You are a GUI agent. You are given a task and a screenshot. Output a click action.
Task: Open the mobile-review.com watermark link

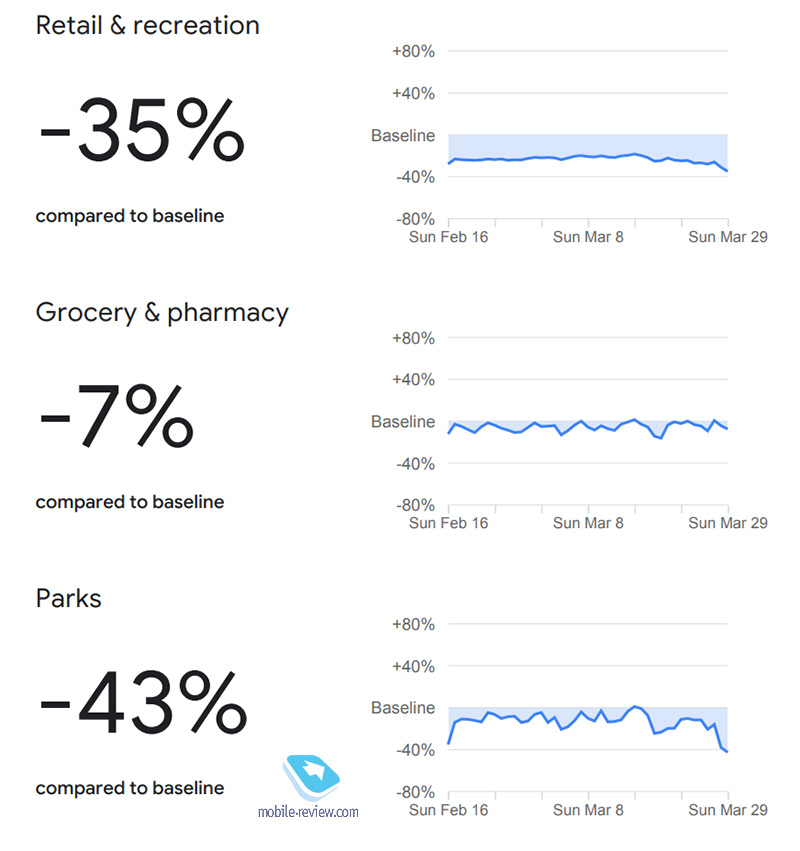click(308, 812)
